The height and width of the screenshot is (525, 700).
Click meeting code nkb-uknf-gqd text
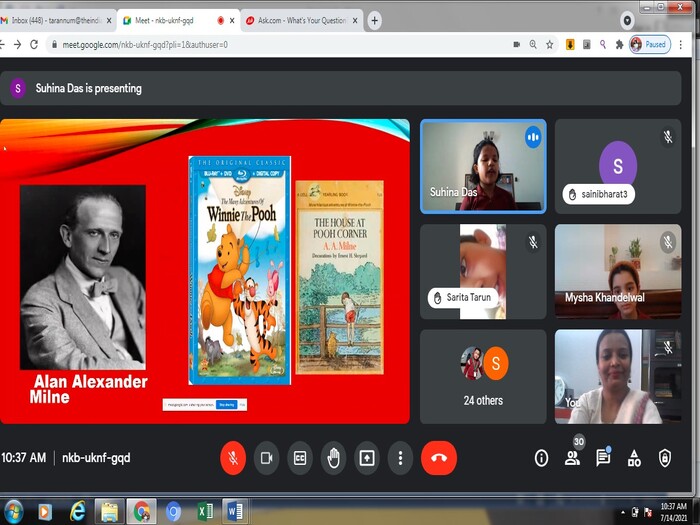(x=96, y=458)
